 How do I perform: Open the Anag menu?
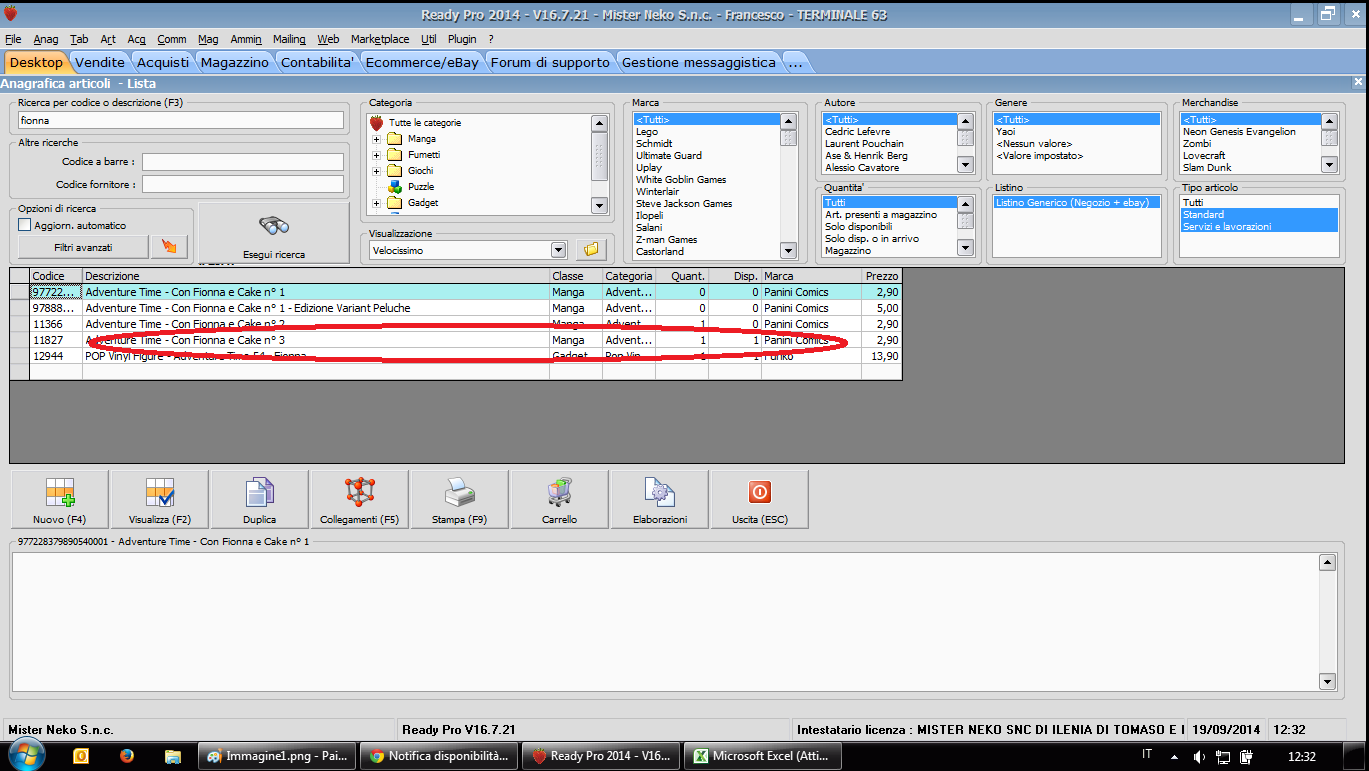coord(46,39)
